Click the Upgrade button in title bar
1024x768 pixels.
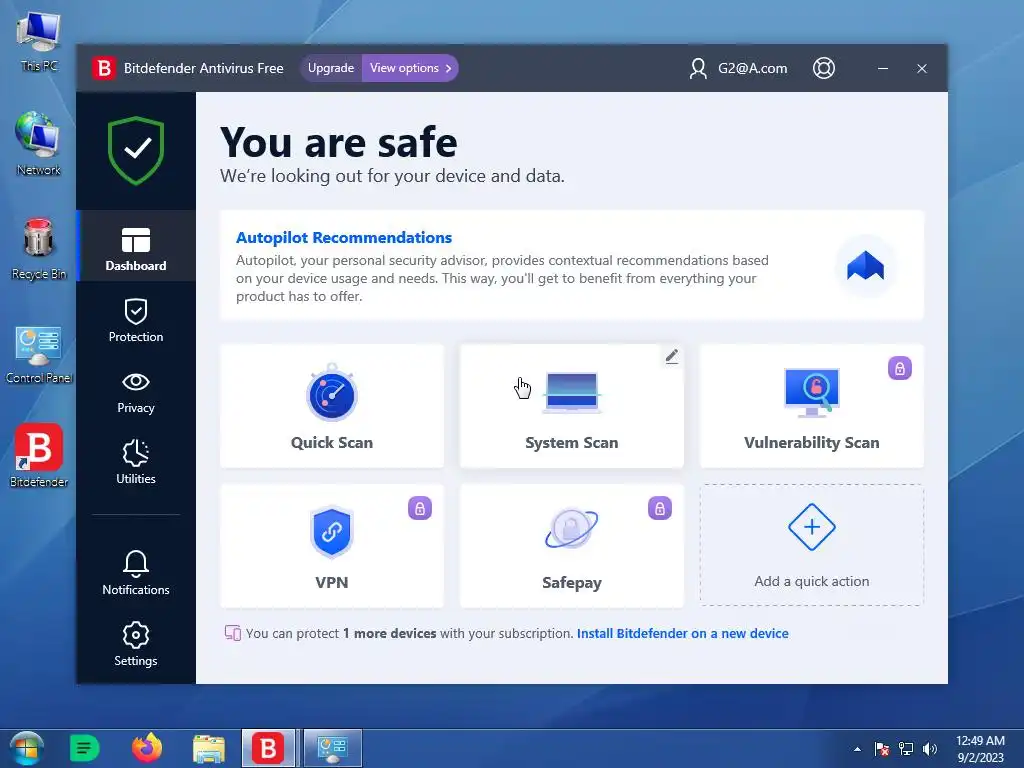click(330, 68)
